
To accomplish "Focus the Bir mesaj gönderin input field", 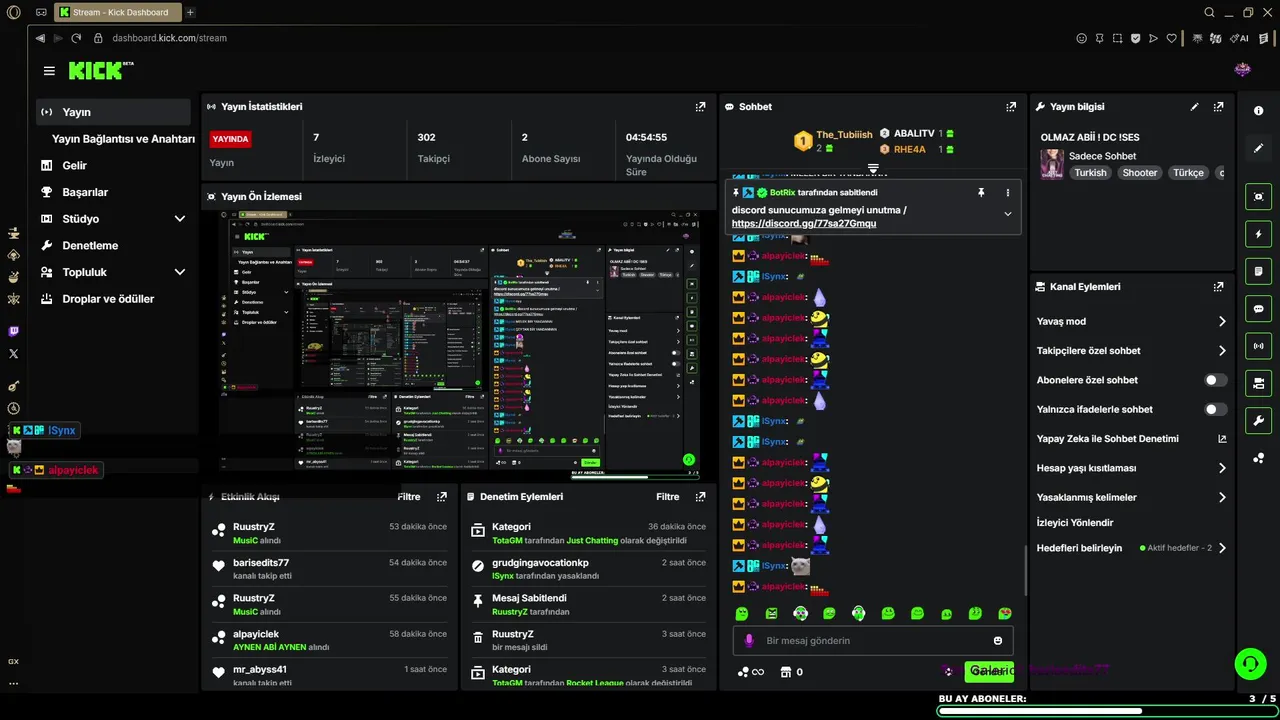I will (x=872, y=641).
